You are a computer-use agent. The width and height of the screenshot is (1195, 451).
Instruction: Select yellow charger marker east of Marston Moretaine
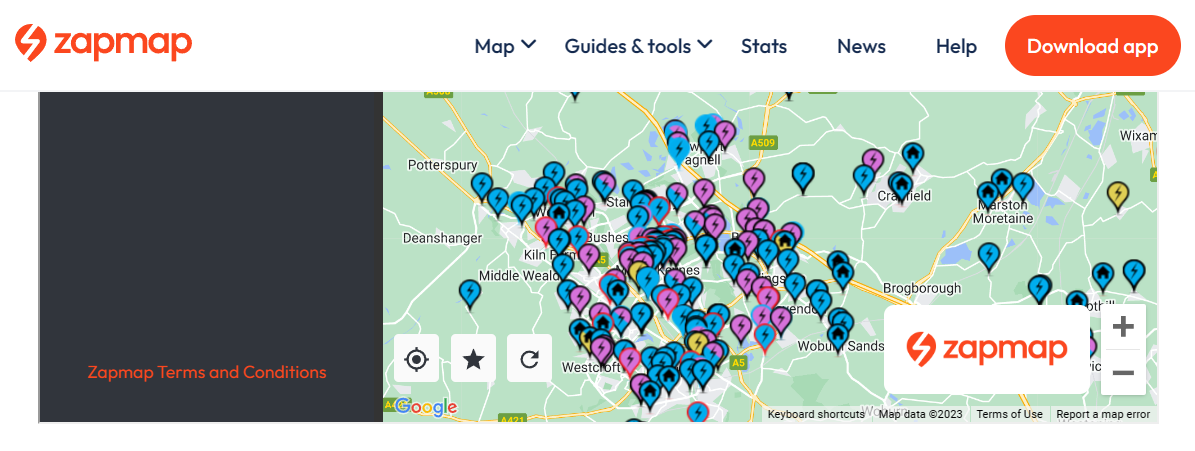[1118, 196]
